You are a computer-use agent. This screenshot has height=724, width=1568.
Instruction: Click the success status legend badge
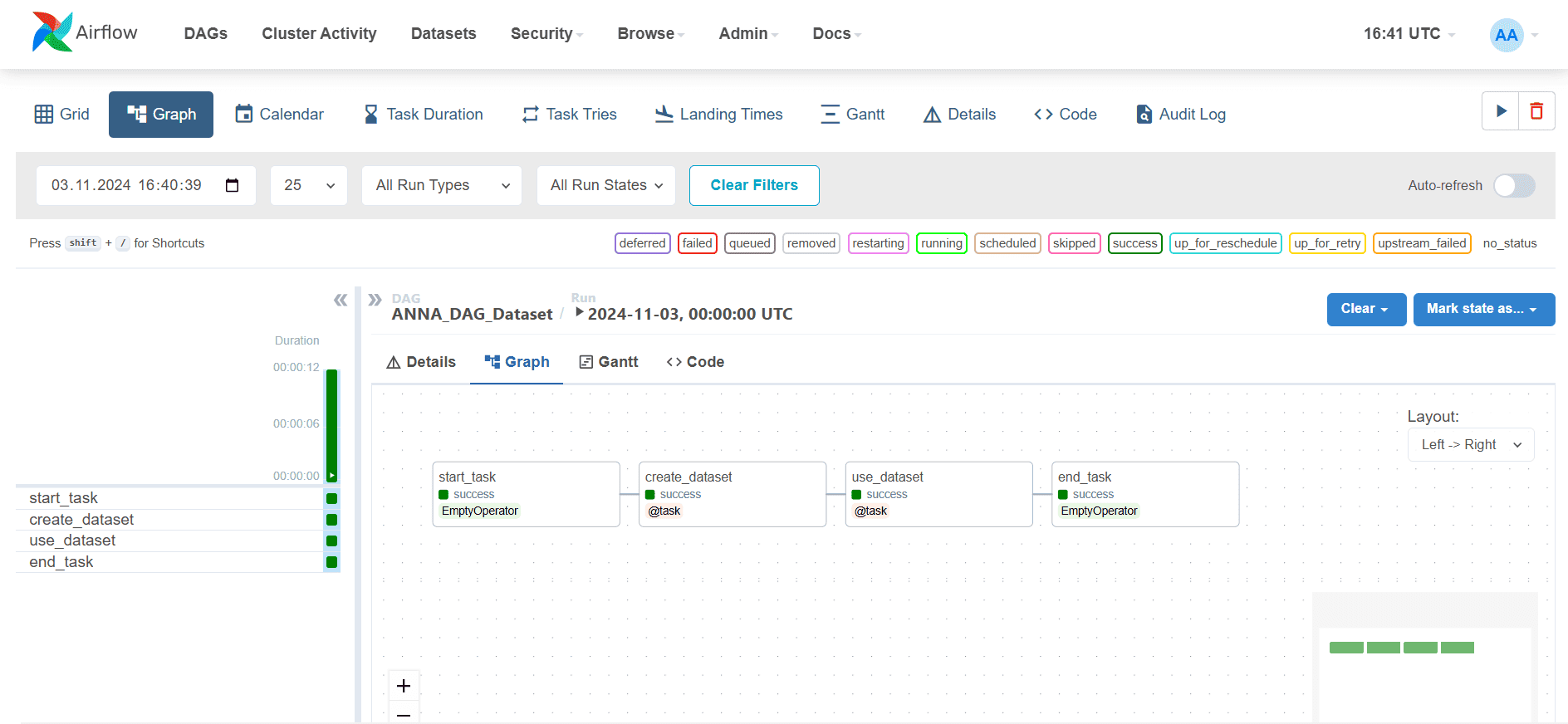pyautogui.click(x=1134, y=243)
